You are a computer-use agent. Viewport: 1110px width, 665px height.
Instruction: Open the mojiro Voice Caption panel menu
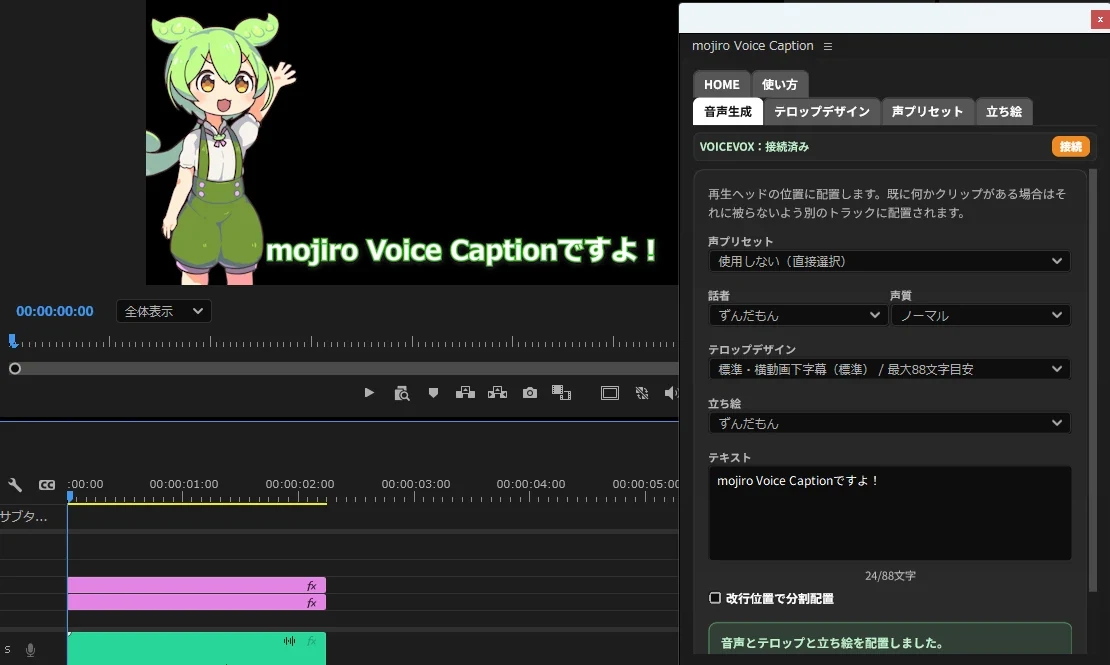pos(828,46)
